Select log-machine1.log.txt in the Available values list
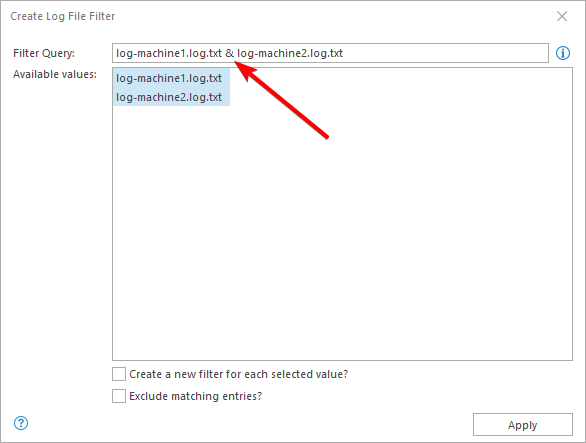The image size is (586, 443). (x=171, y=78)
